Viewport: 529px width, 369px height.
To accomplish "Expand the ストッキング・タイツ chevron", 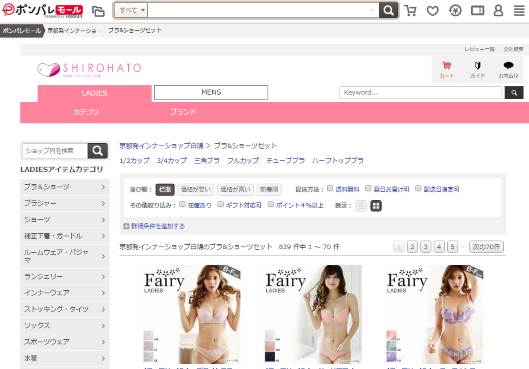I will (x=103, y=309).
